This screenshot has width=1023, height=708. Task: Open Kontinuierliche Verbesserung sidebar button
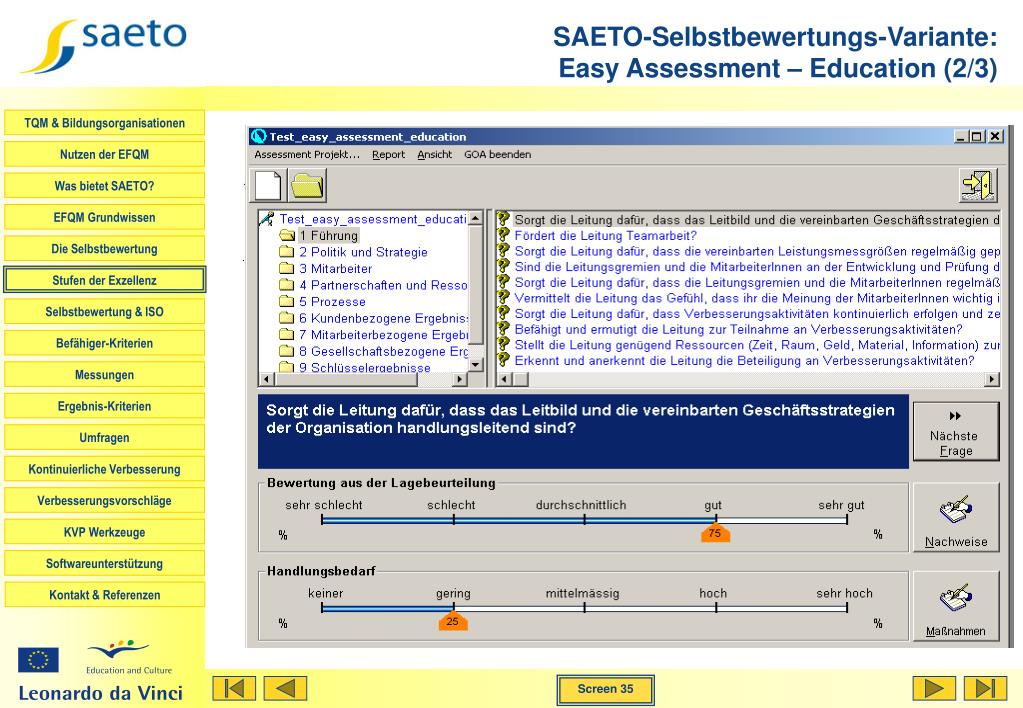[x=104, y=469]
